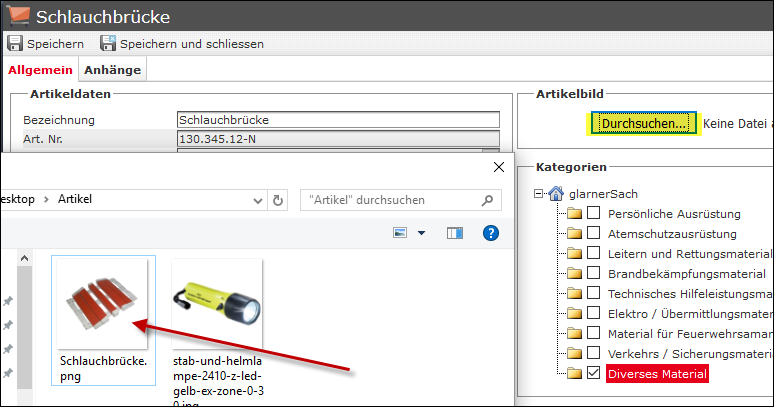Click folder icon of Elektro / Übermittlungsmaterial
Image resolution: width=774 pixels, height=407 pixels.
coord(574,313)
